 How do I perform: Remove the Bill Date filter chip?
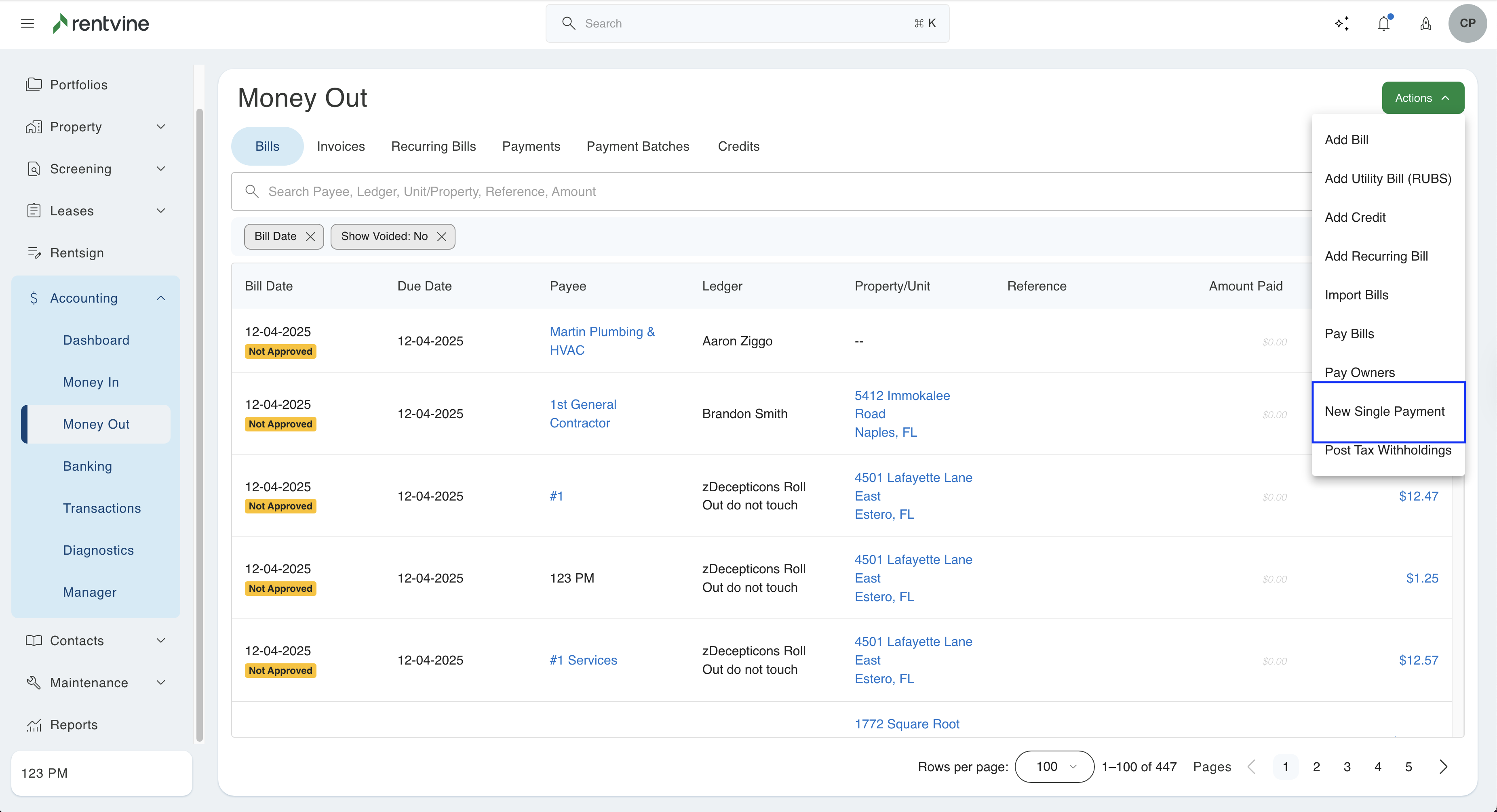point(310,236)
